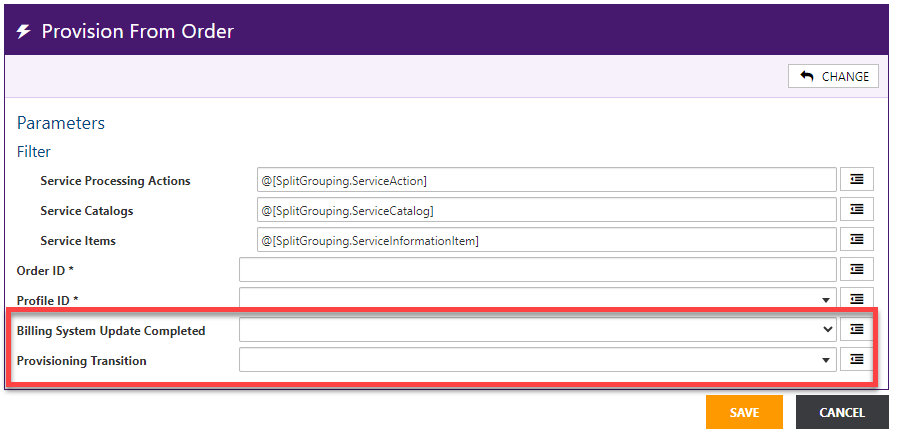
Task: Click the lightning bolt icon in header
Action: (x=24, y=32)
